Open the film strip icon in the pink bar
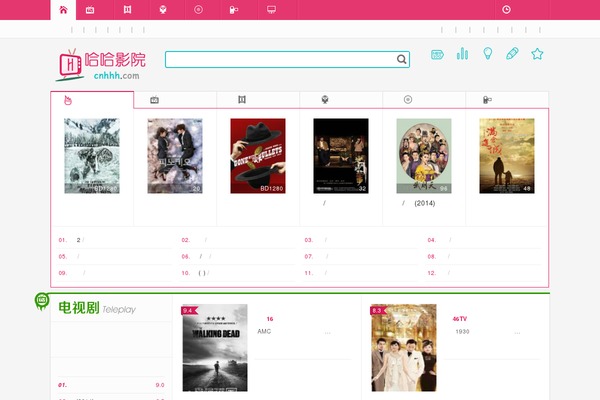This screenshot has width=600, height=400. (x=127, y=10)
